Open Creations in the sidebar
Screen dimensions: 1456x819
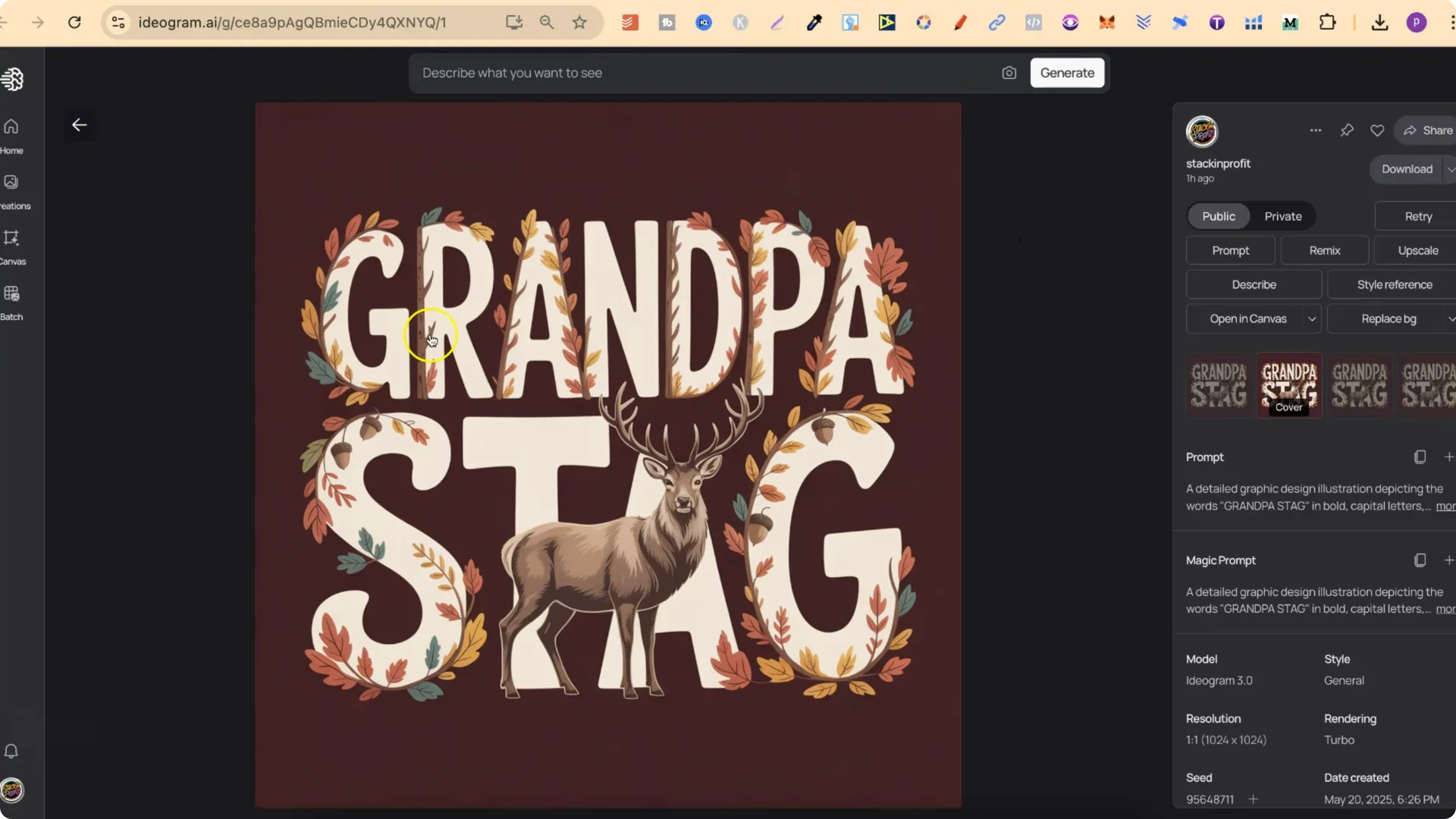tap(11, 190)
